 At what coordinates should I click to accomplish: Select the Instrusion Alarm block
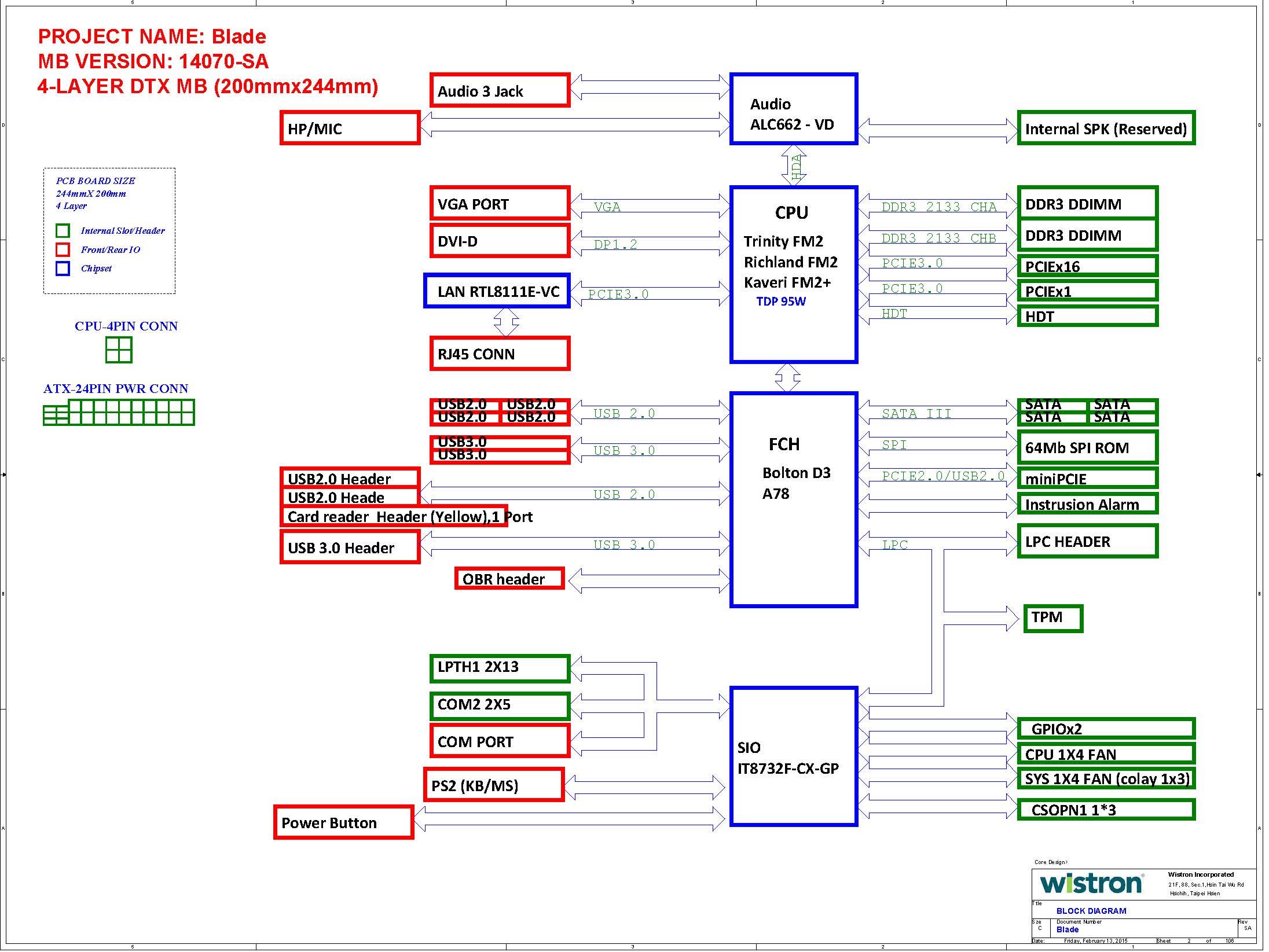pyautogui.click(x=1088, y=504)
